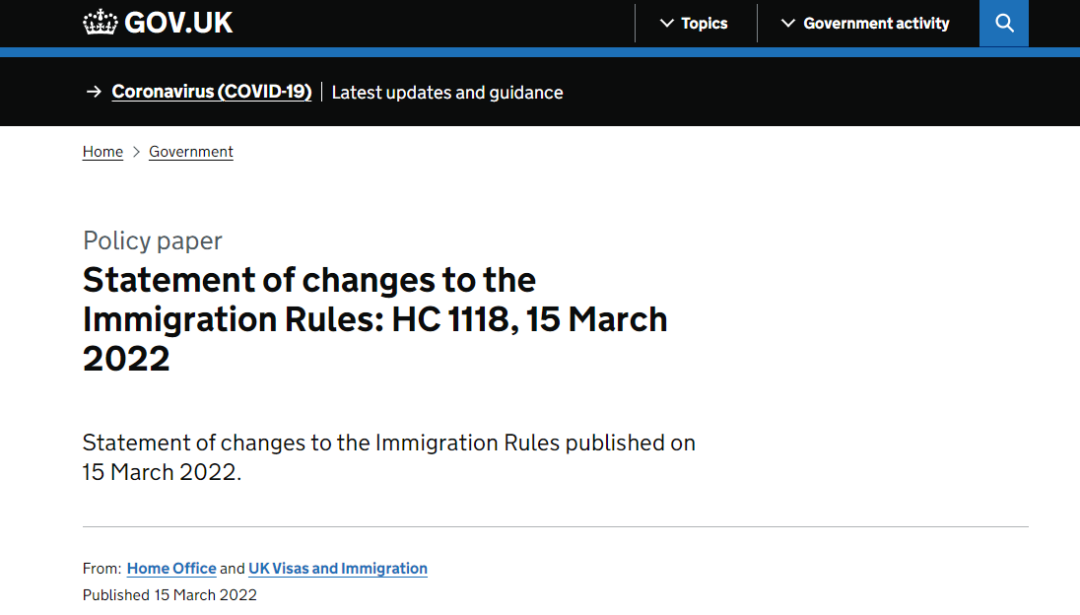
Task: Click the Policy paper label
Action: point(152,241)
